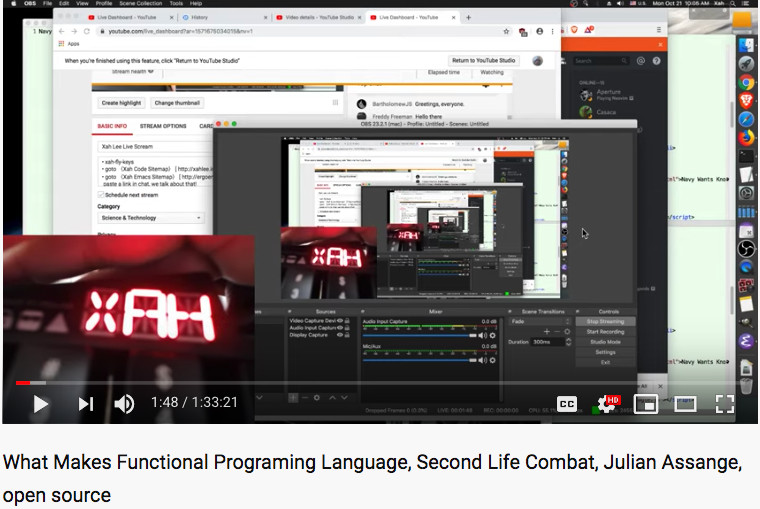The height and width of the screenshot is (509, 760).
Task: Switch to miniplayer mode
Action: click(x=646, y=403)
